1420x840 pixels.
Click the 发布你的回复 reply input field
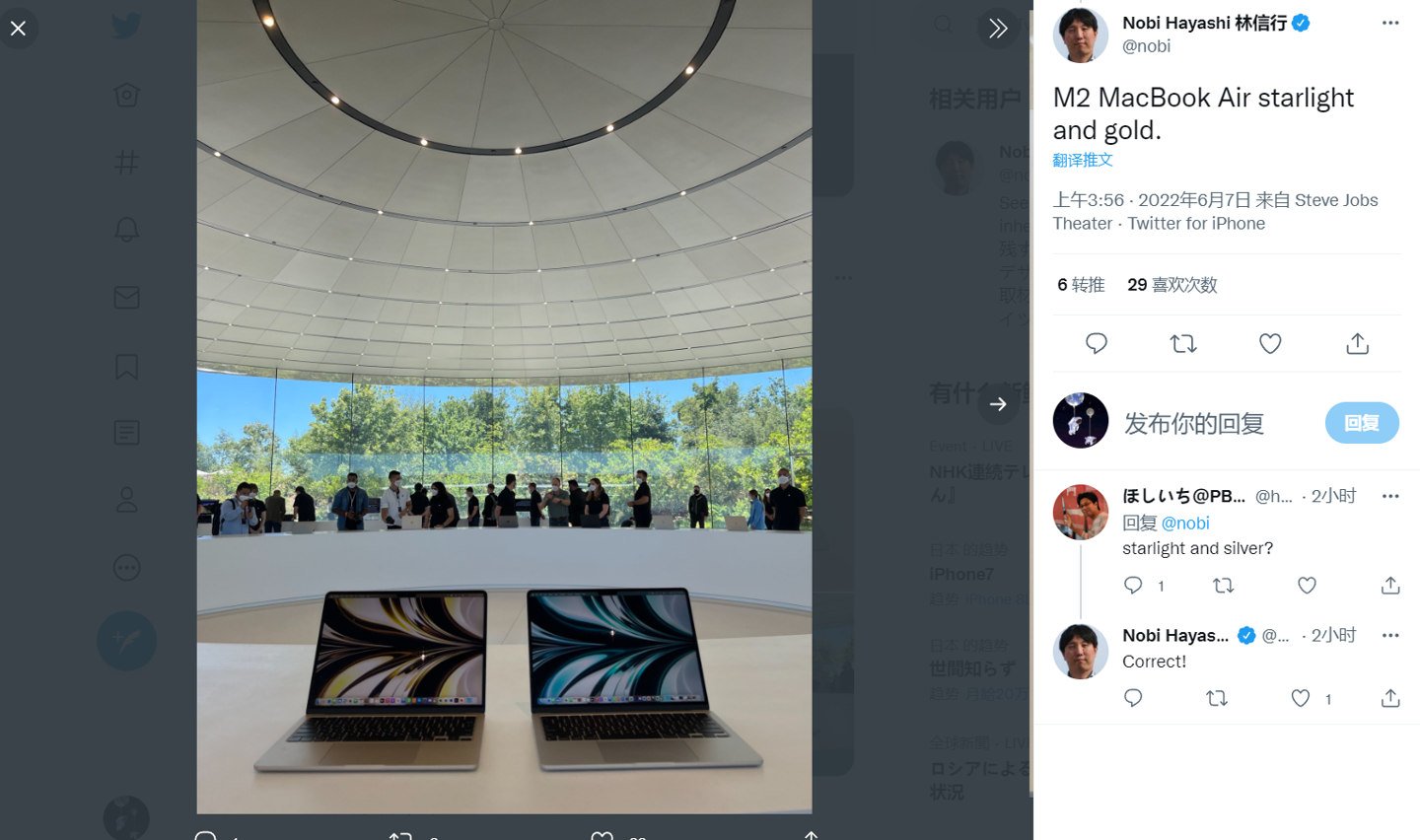pyautogui.click(x=1218, y=423)
